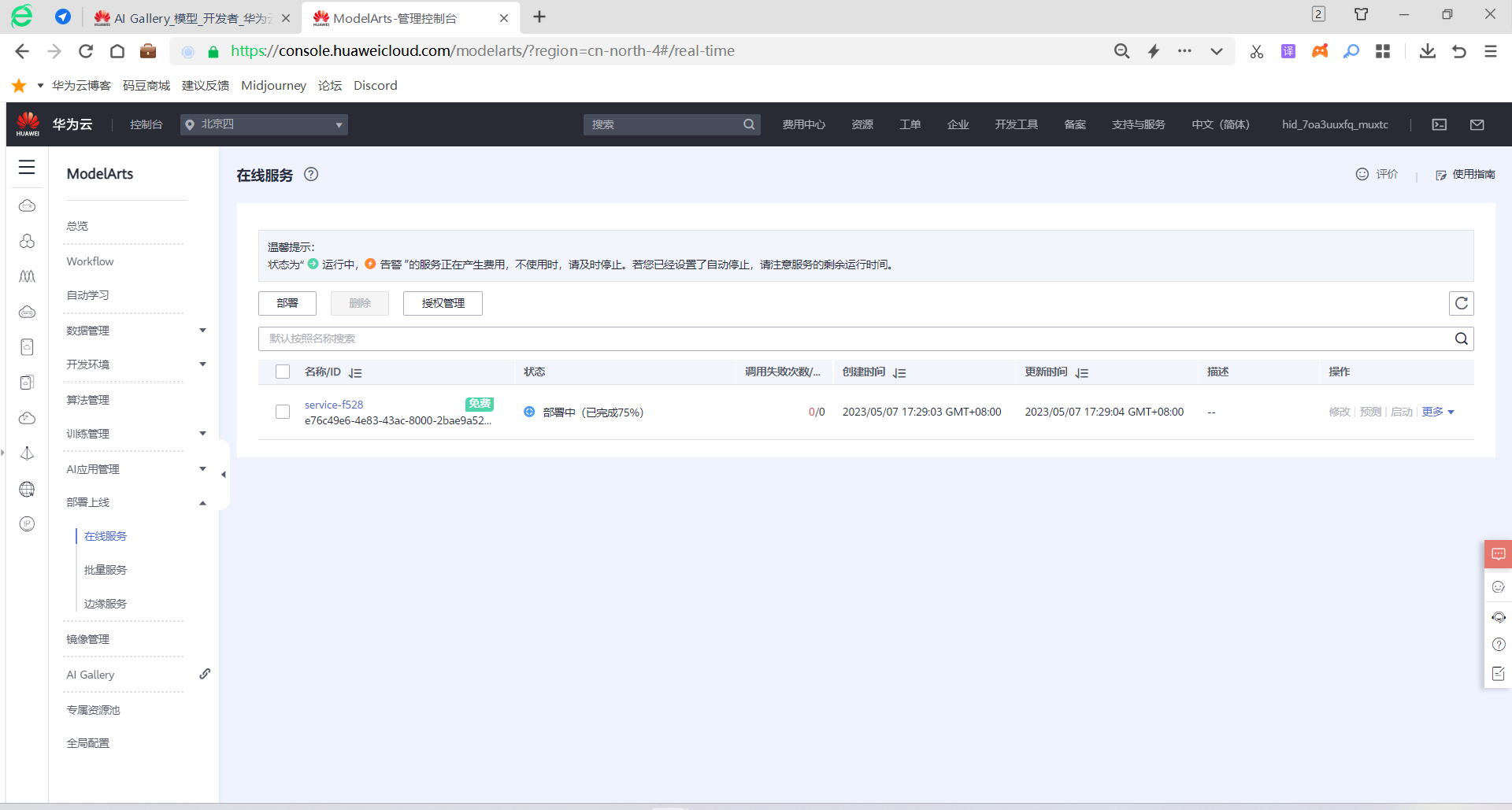This screenshot has height=810, width=1512.
Task: Open the Midjourney bookmark
Action: (x=273, y=85)
